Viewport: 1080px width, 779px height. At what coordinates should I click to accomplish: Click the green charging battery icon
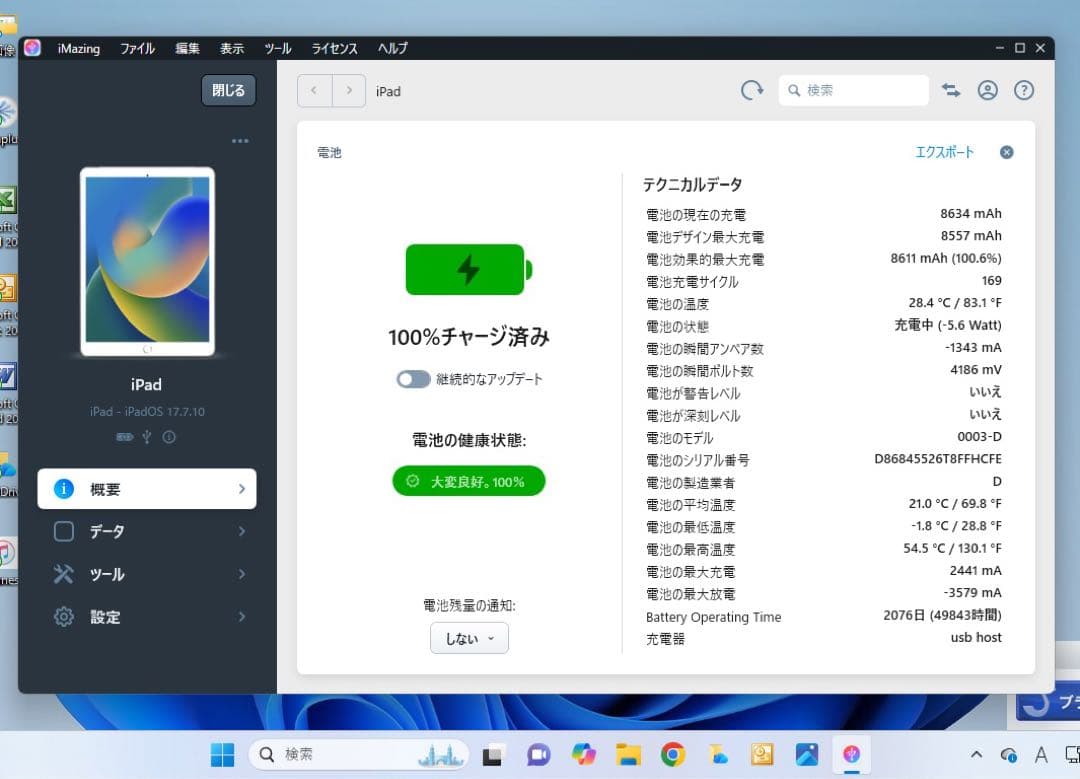click(x=469, y=269)
